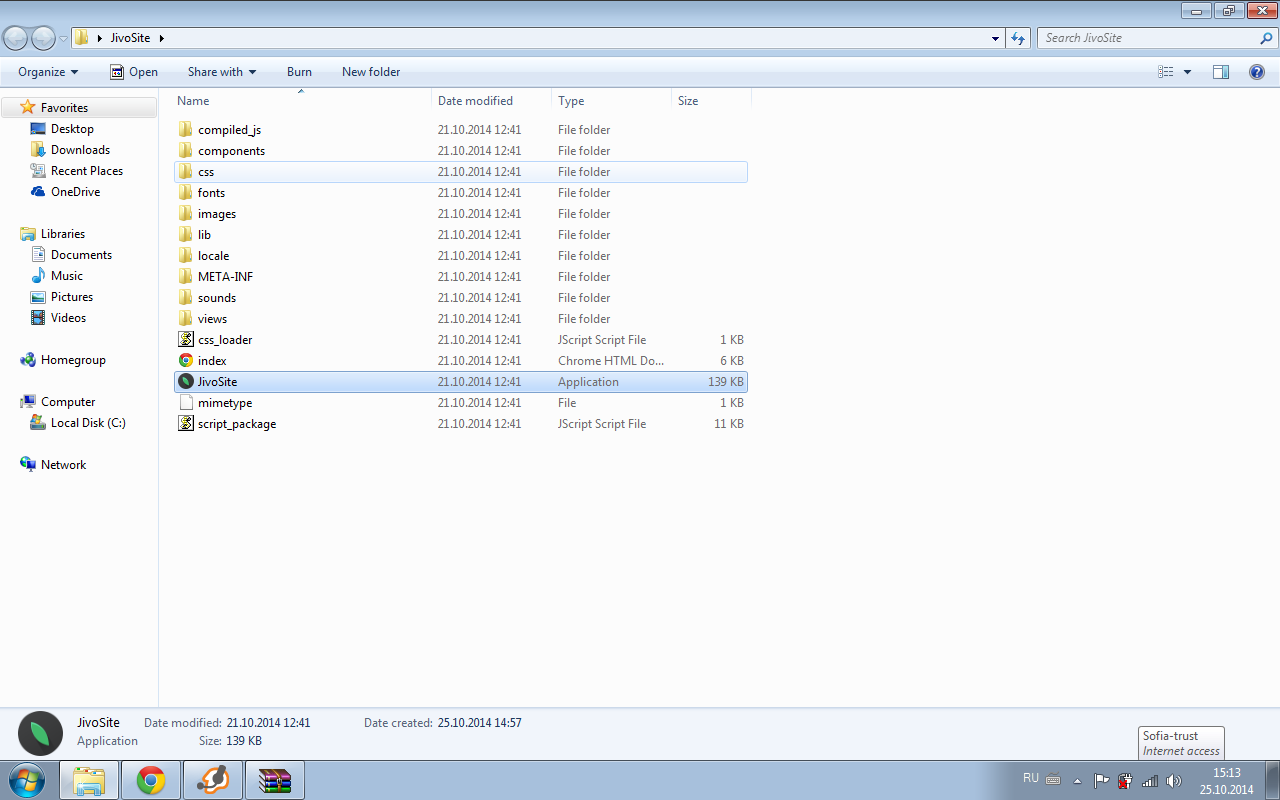Image resolution: width=1280 pixels, height=800 pixels.
Task: Expand the address bar history dropdown
Action: 995,38
